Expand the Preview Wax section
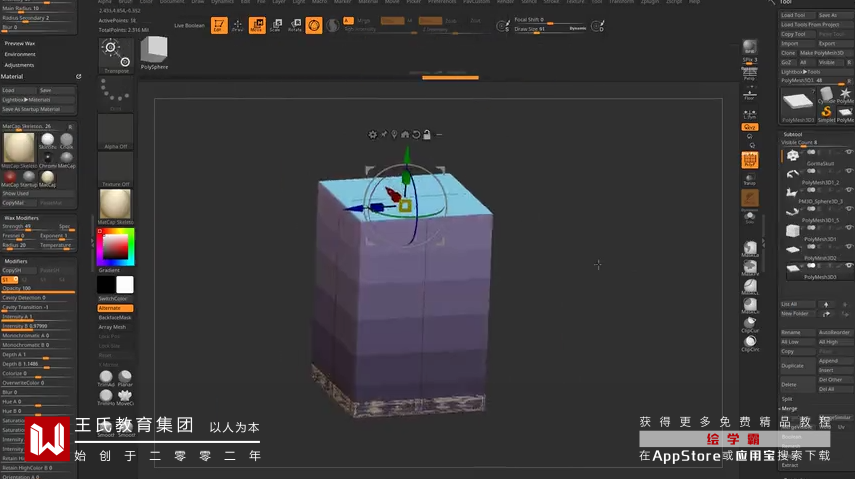The height and width of the screenshot is (479, 855). click(x=20, y=43)
